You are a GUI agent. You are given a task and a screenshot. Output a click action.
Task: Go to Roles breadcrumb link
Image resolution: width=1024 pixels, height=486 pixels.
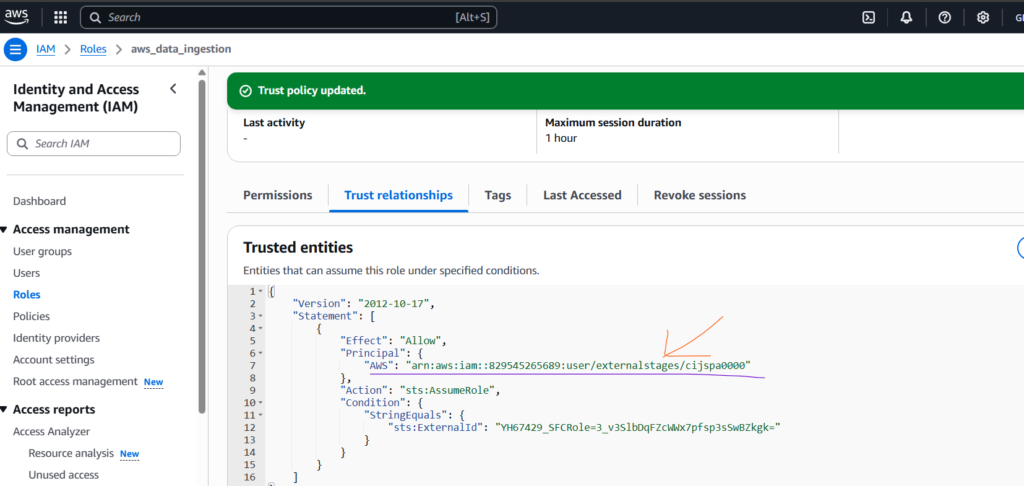[93, 49]
